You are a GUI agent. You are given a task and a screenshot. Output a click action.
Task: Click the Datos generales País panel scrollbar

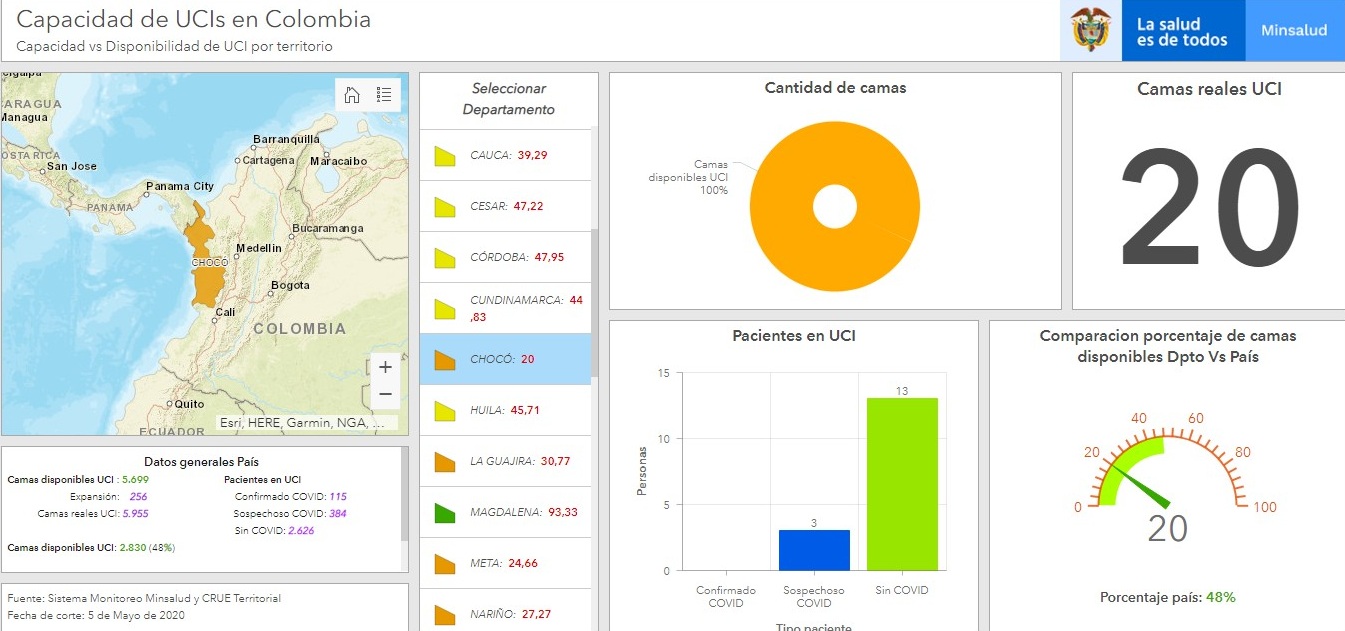tap(404, 494)
